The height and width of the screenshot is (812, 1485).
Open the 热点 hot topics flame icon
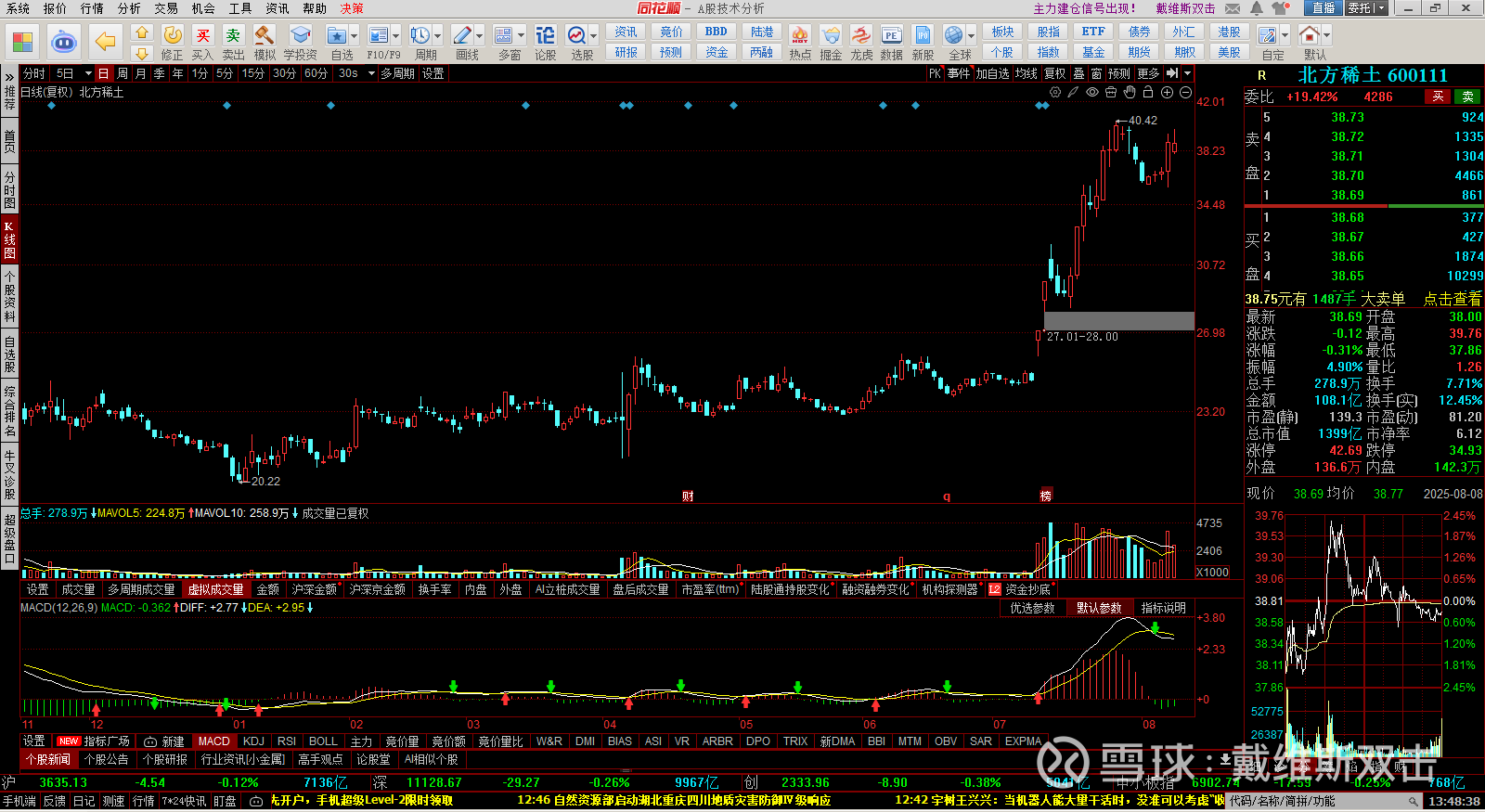tap(800, 36)
